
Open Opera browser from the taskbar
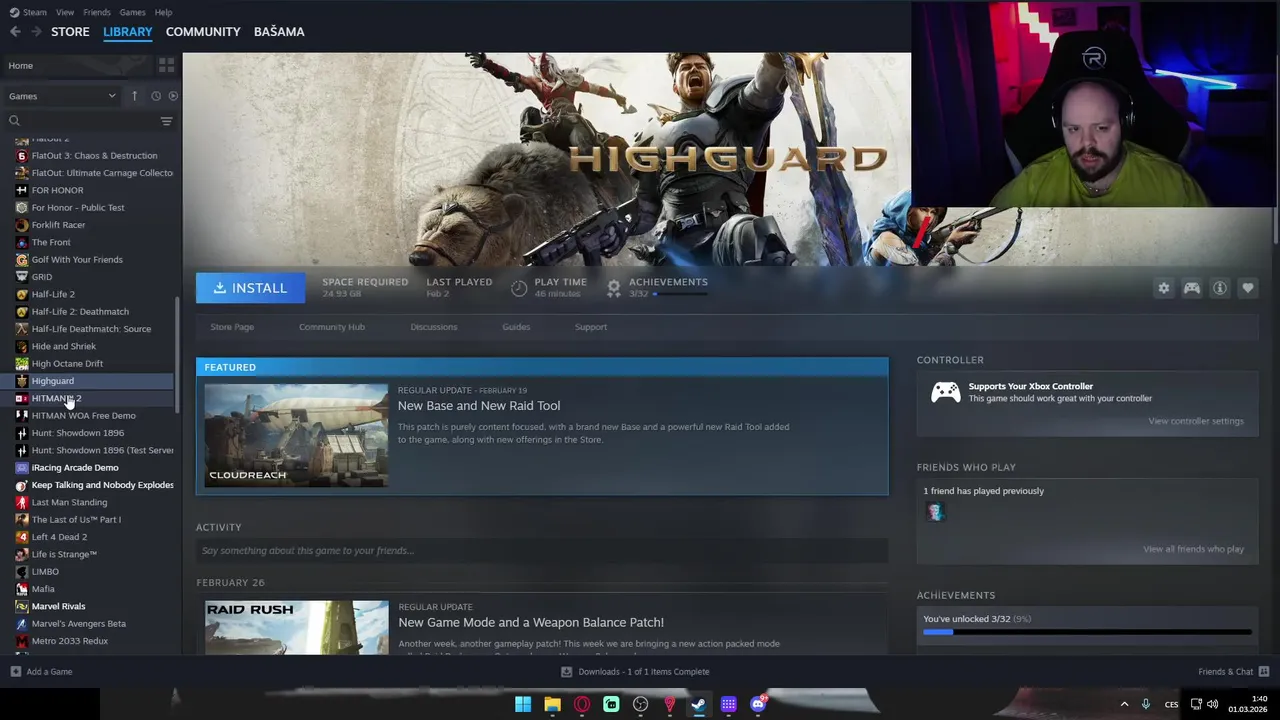click(582, 705)
